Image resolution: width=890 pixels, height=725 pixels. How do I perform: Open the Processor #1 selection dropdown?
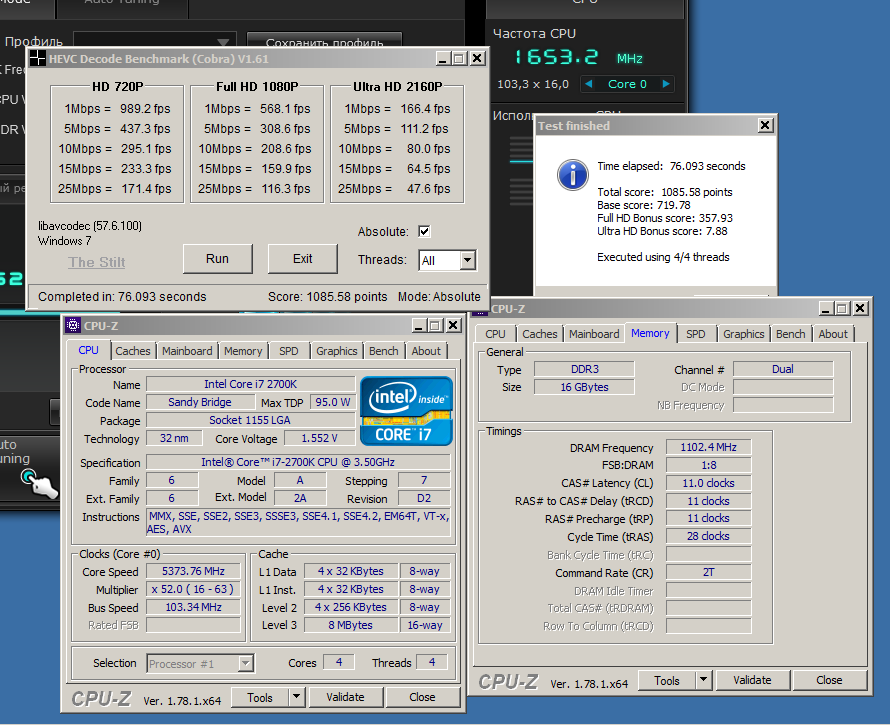click(x=245, y=663)
